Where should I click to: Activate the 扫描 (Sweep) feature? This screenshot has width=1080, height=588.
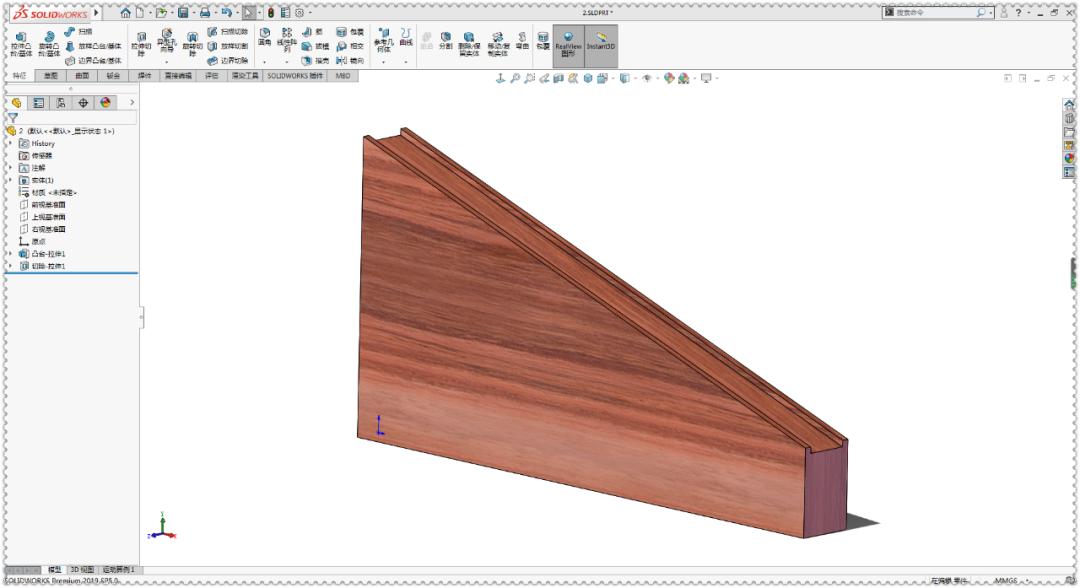click(72, 32)
